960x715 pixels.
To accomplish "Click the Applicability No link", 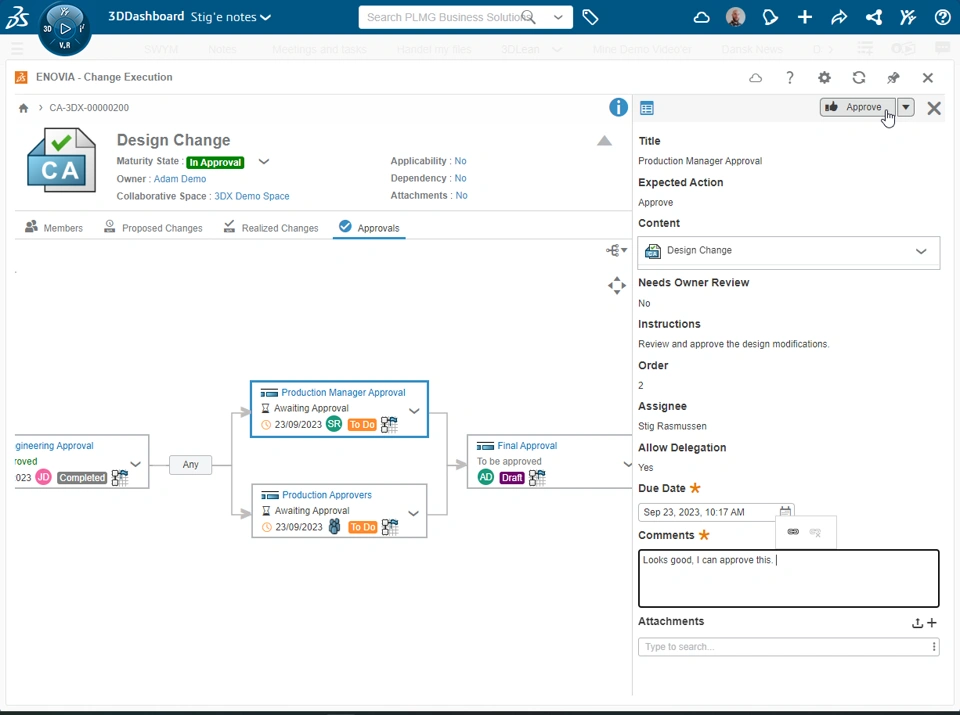I will pyautogui.click(x=460, y=161).
